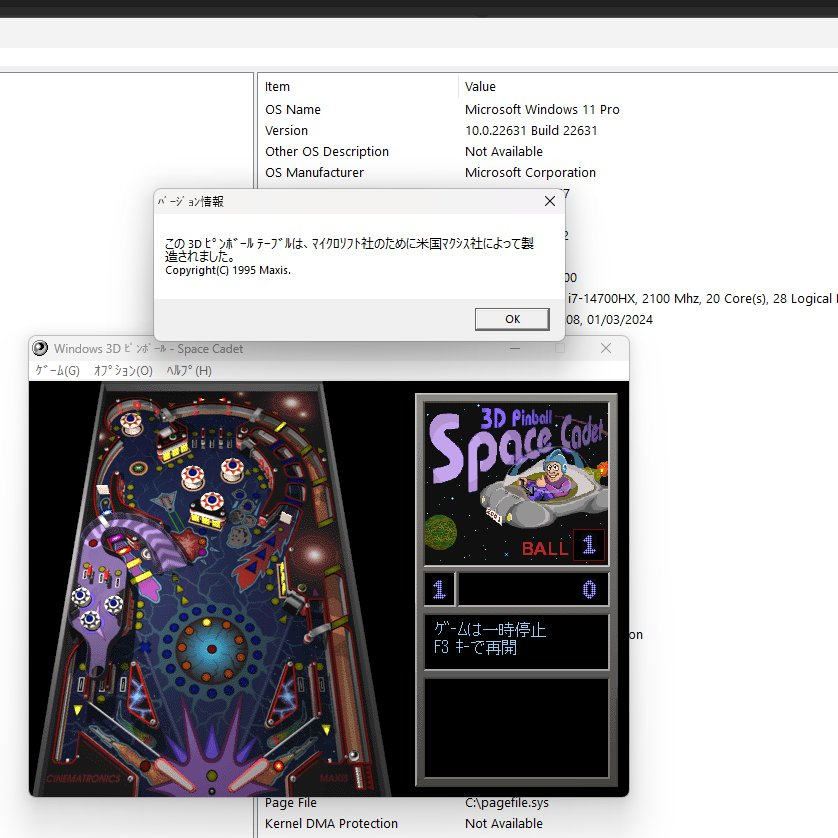Click the C:\pagefile.sys value
This screenshot has height=838, width=838.
point(507,803)
